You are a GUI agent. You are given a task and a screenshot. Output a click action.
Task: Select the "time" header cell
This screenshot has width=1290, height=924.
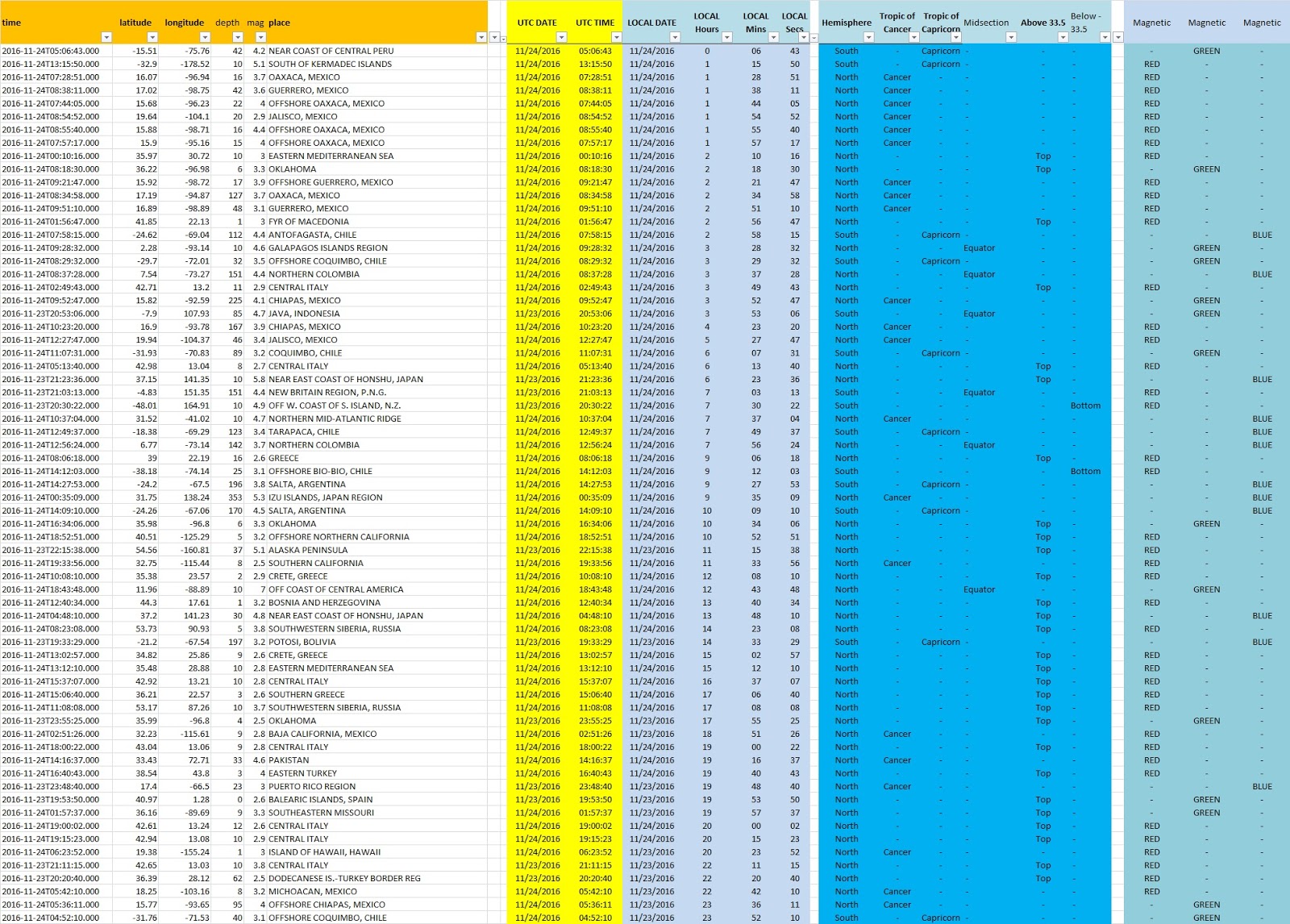(56, 23)
